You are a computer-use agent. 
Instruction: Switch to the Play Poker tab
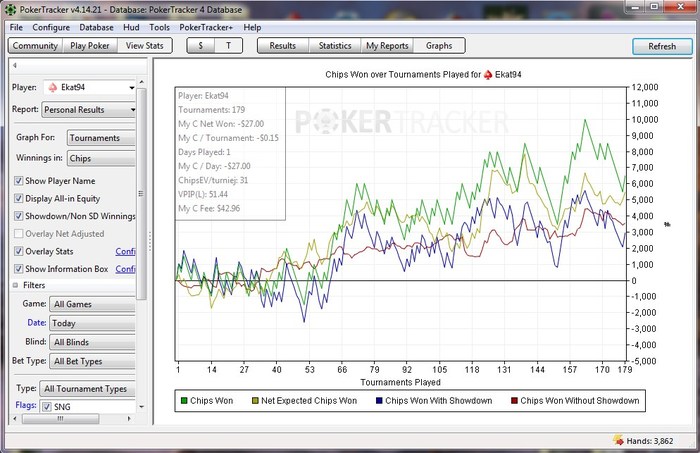click(90, 46)
